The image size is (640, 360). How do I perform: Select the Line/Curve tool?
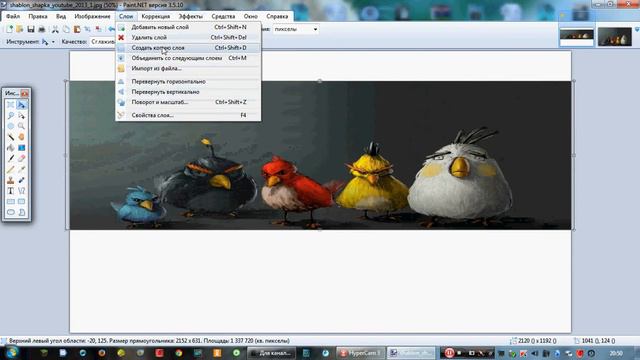[x=21, y=190]
